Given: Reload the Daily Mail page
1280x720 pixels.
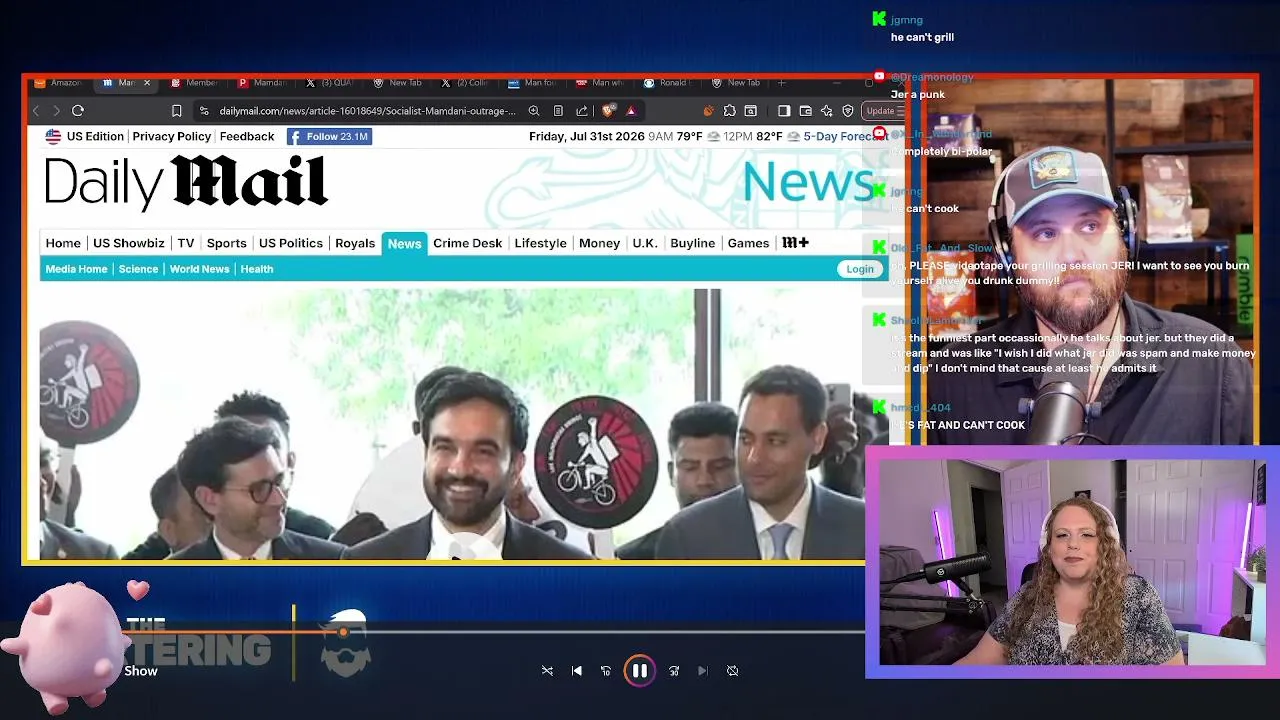Looking at the screenshot, I should click(78, 111).
